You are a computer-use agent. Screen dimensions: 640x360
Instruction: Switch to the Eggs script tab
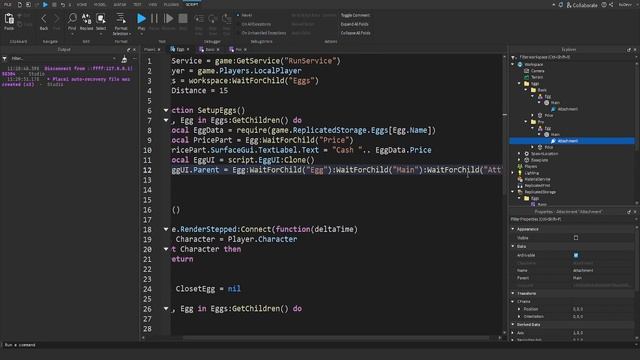180,49
